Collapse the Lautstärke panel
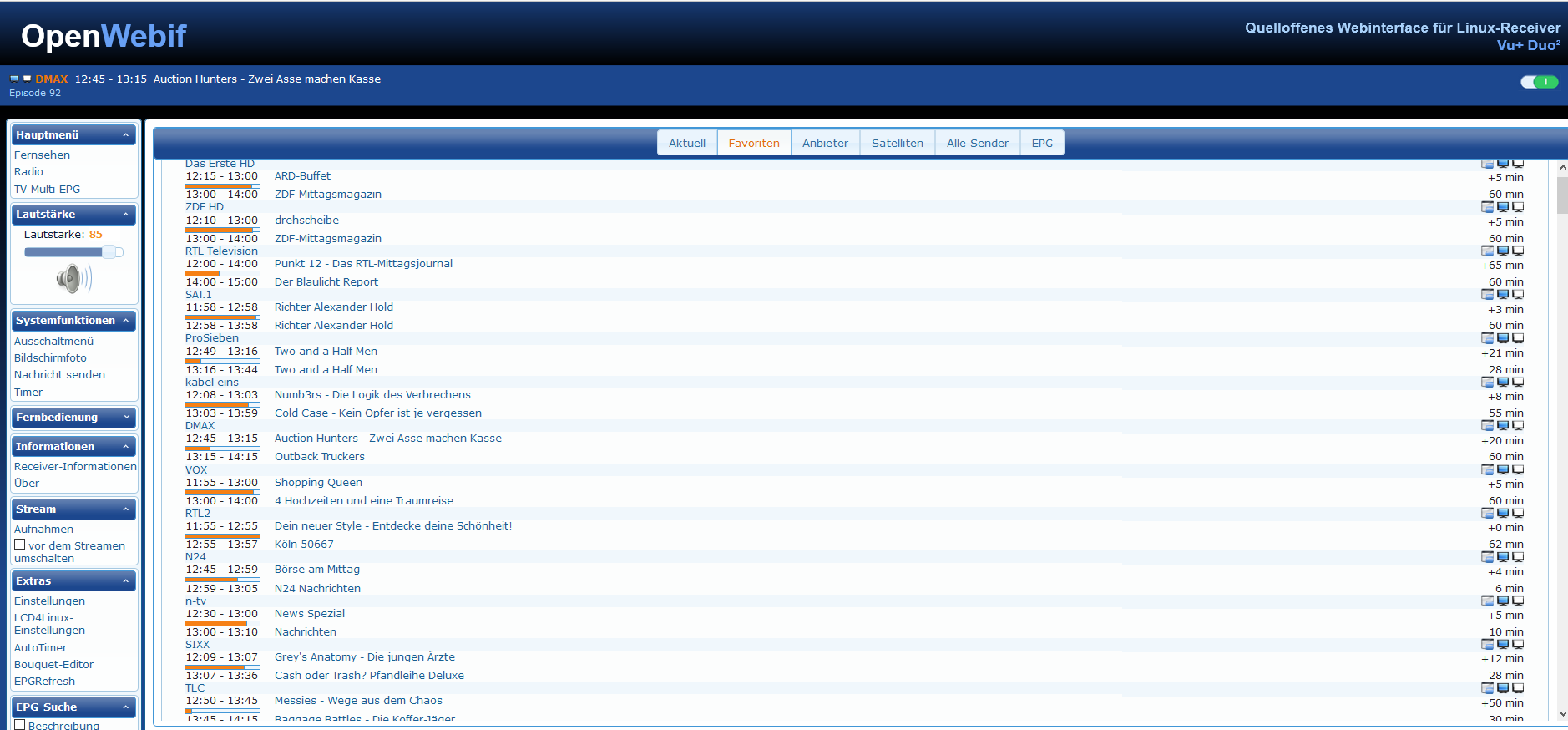Screen dimensions: 1568x730 126,215
